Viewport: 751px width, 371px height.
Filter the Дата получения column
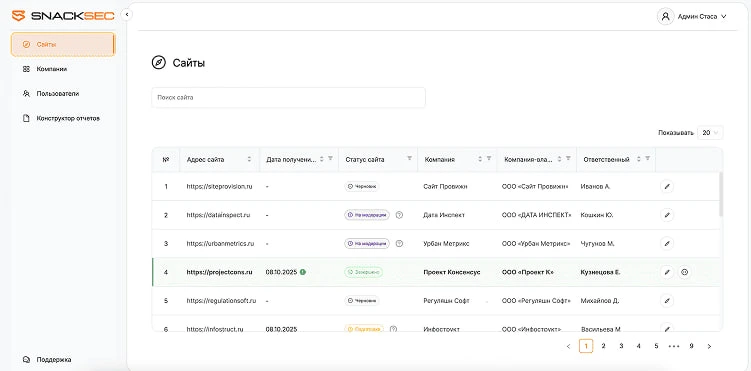click(330, 158)
